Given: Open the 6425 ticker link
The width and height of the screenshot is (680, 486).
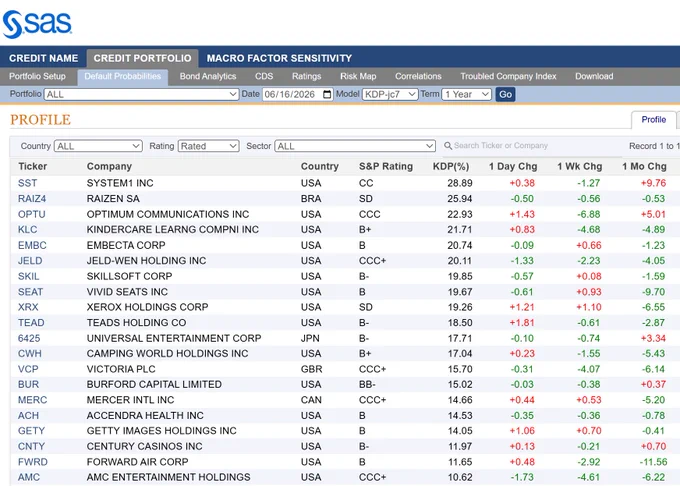Looking at the screenshot, I should tap(29, 338).
